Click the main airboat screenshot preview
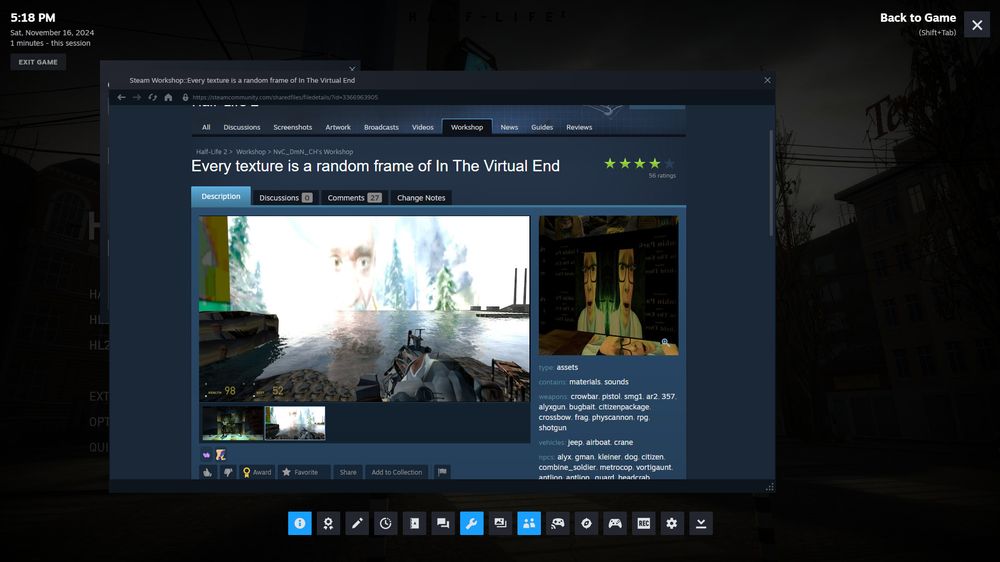1000x562 pixels. [364, 309]
